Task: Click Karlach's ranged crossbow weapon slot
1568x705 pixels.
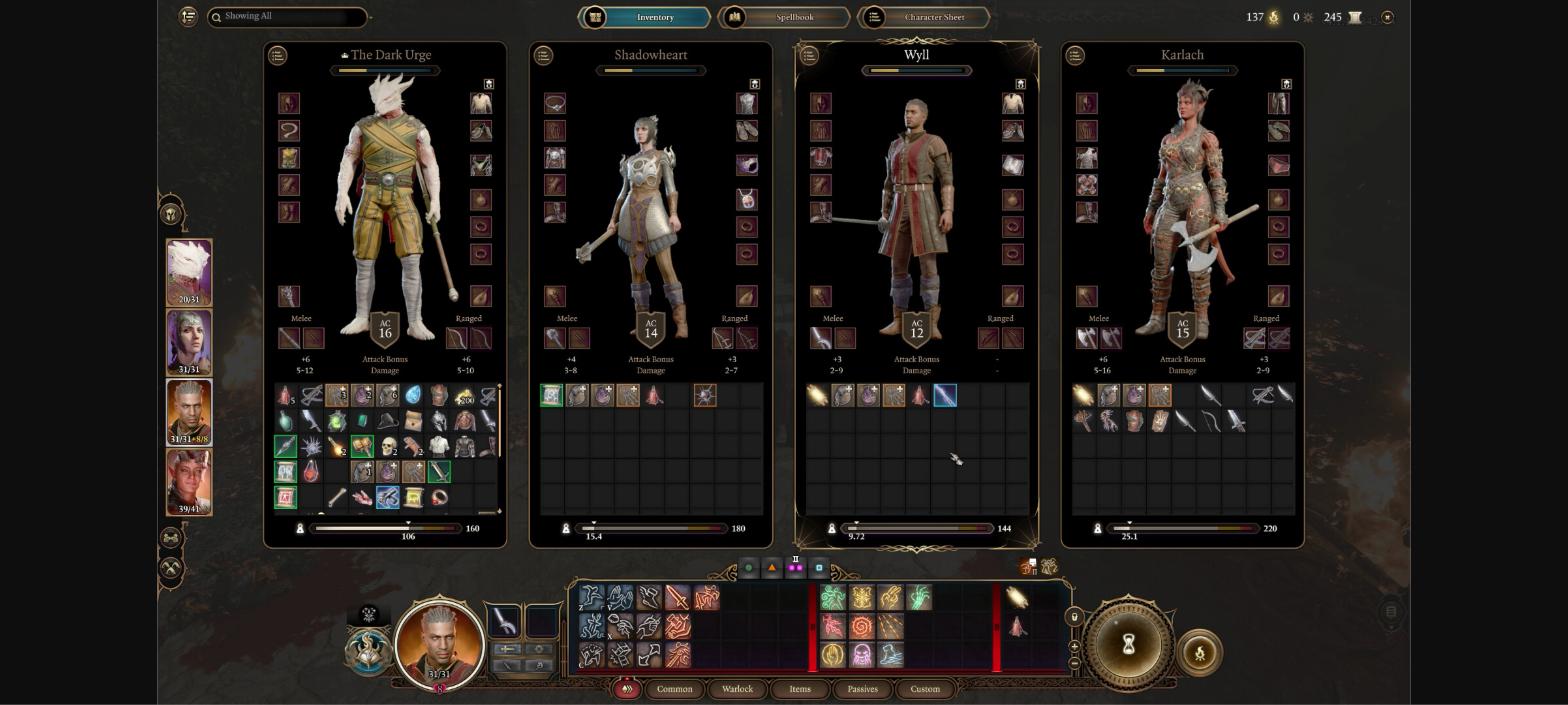Action: (x=1254, y=338)
